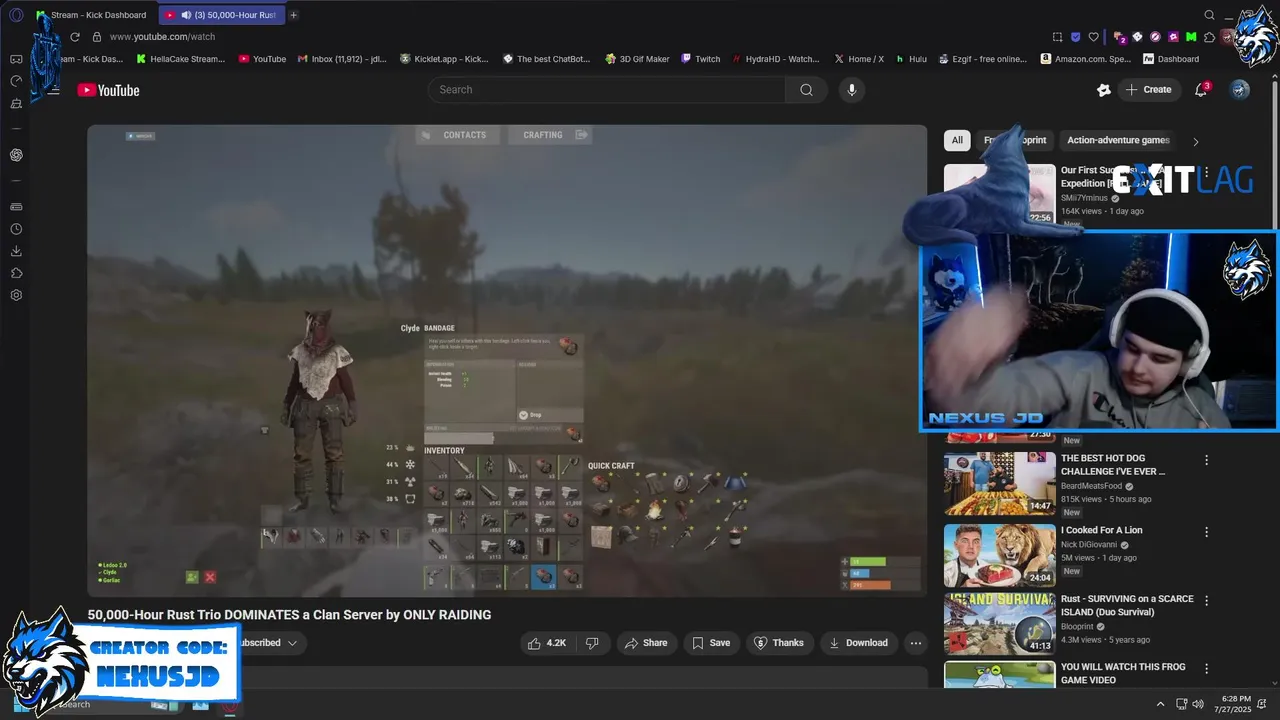Open Hulu bookmark

click(911, 59)
